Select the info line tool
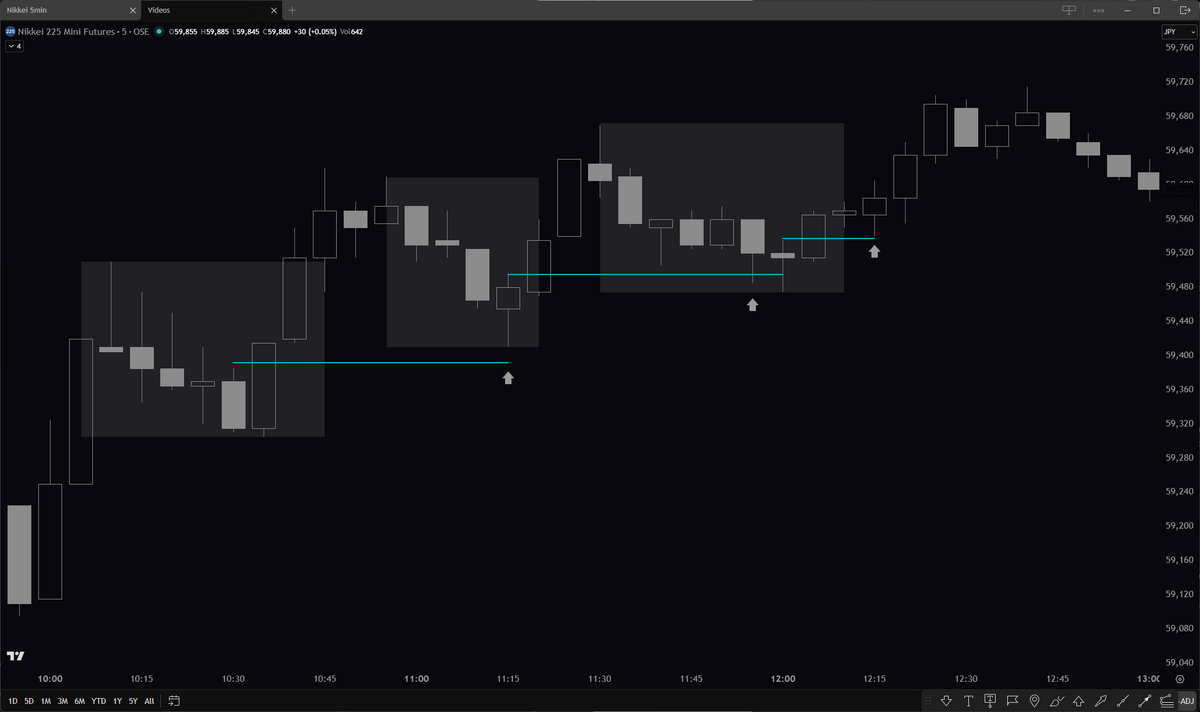This screenshot has height=712, width=1200. (1144, 701)
